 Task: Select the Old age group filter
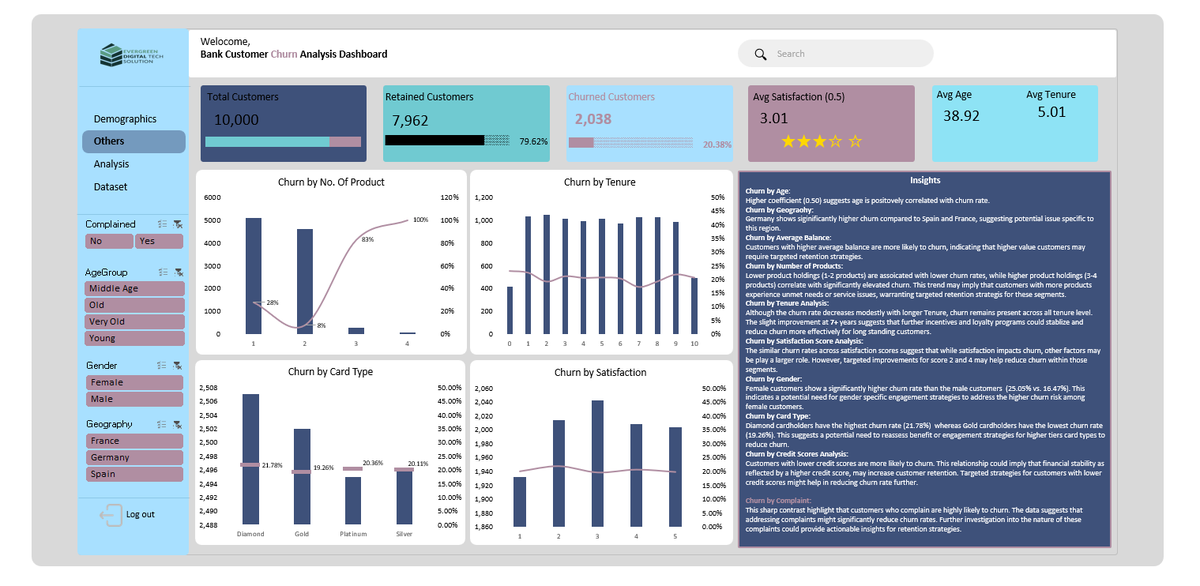click(134, 305)
